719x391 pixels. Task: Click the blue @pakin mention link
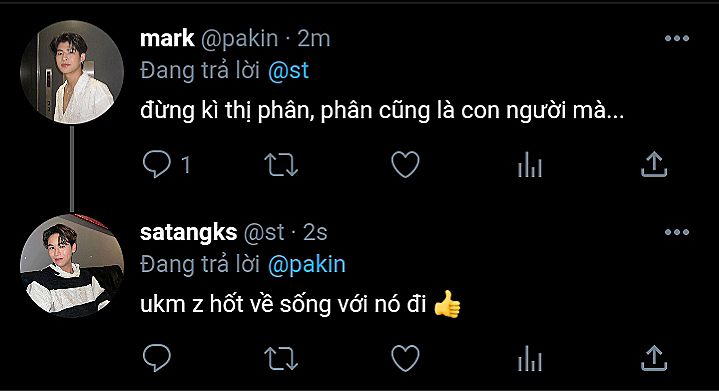[307, 265]
